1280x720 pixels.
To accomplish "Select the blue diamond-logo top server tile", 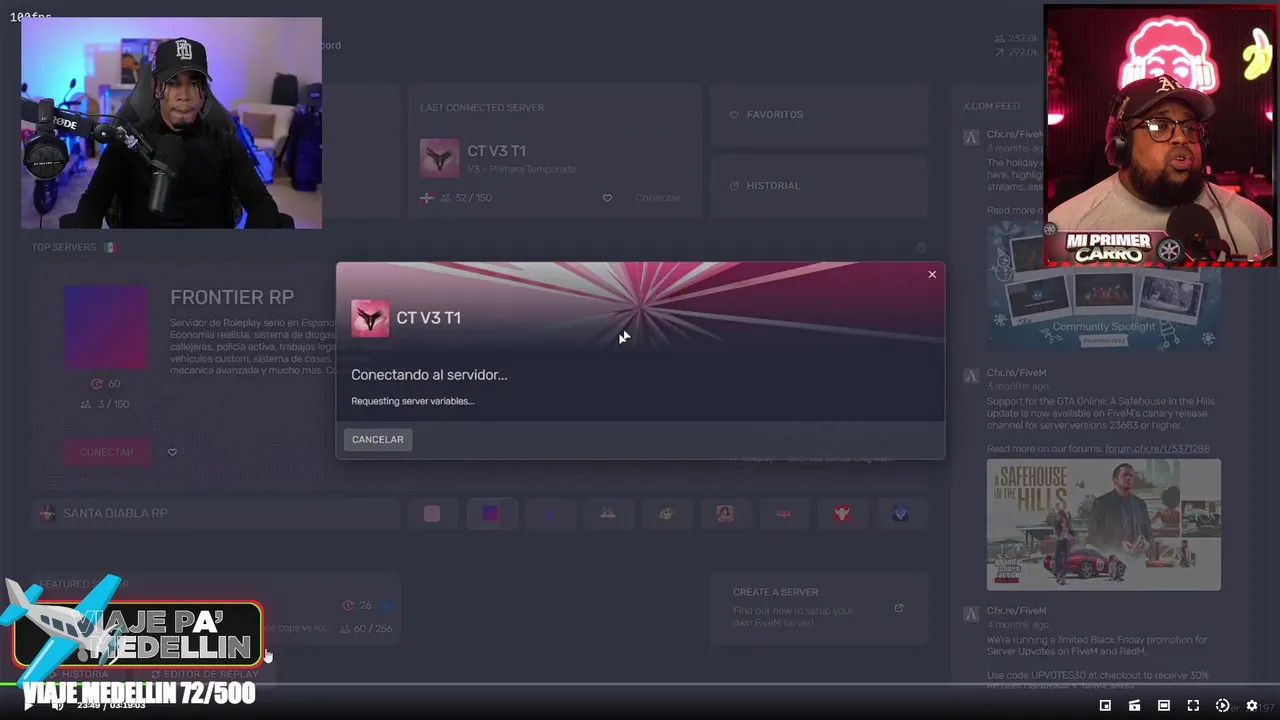I will 901,514.
